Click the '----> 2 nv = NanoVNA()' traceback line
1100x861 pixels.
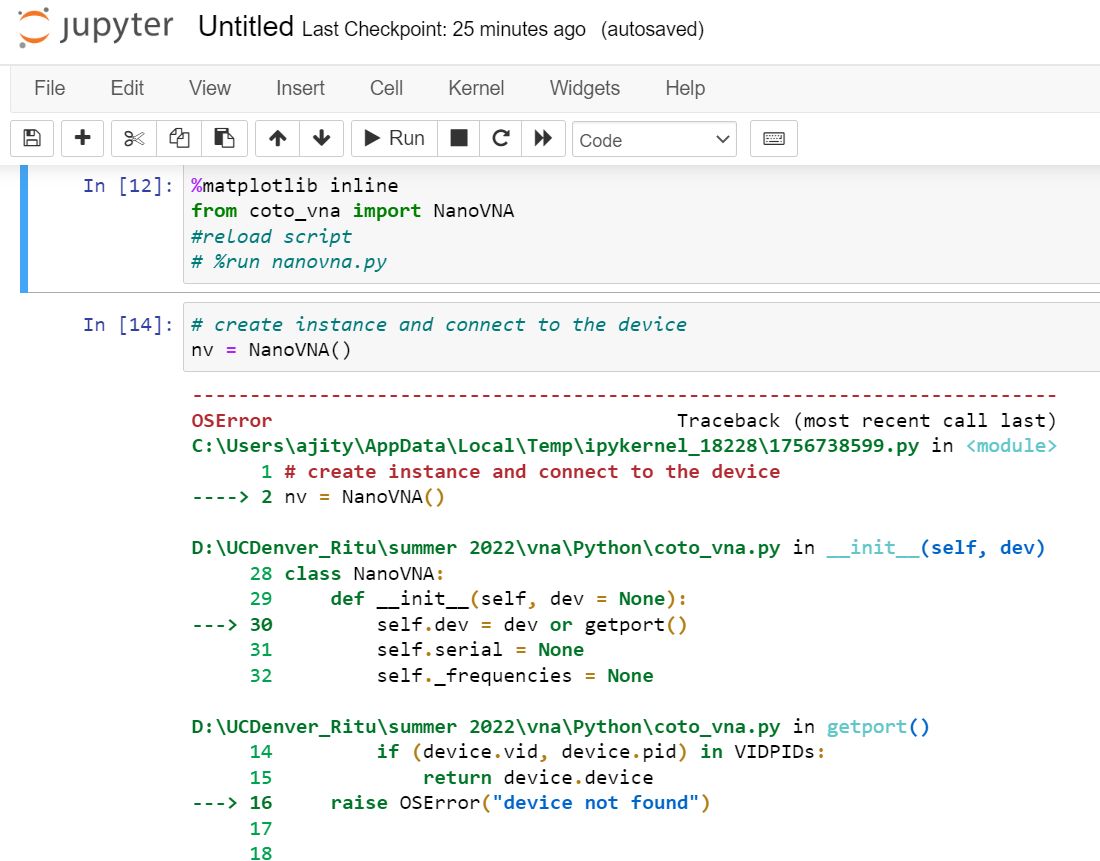pos(318,497)
